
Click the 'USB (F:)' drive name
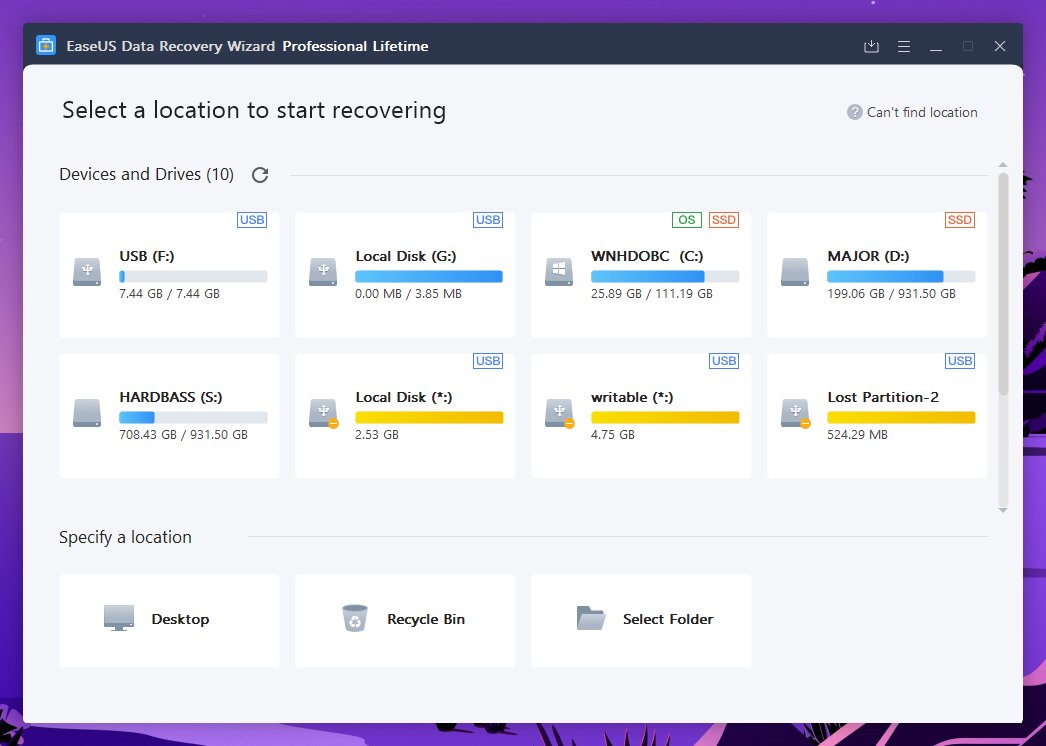pyautogui.click(x=147, y=256)
